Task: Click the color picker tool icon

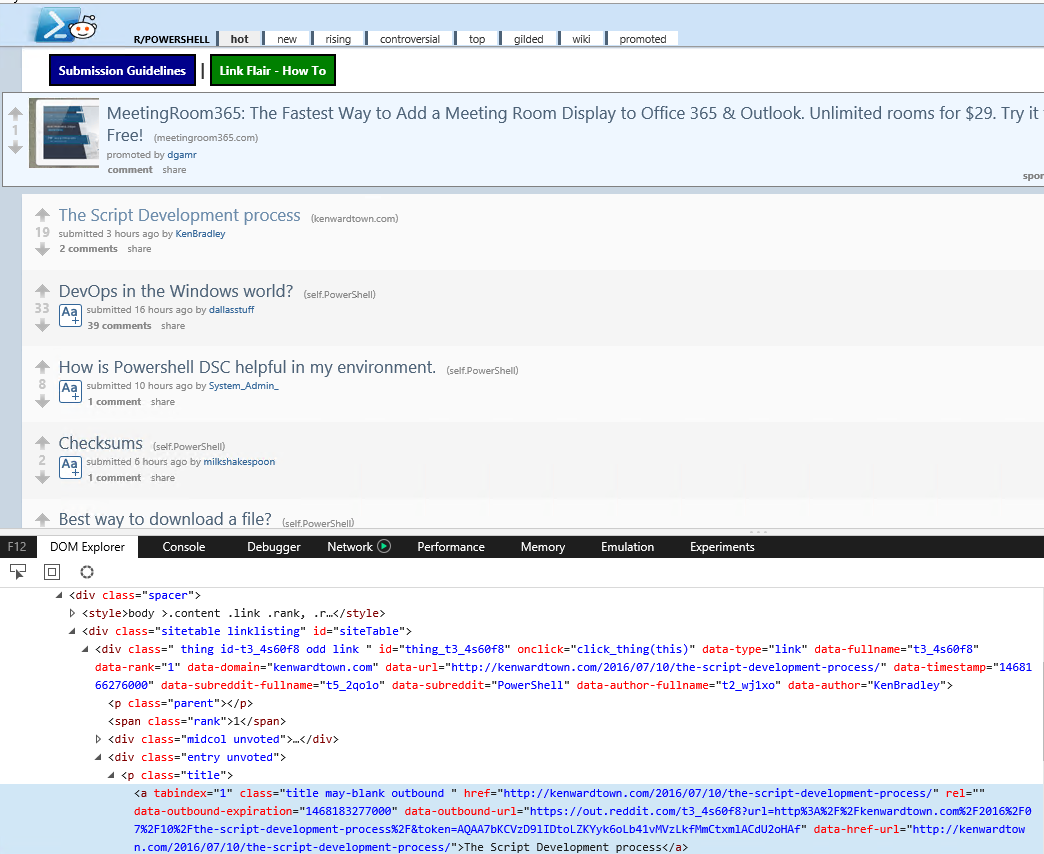Action: [87, 572]
